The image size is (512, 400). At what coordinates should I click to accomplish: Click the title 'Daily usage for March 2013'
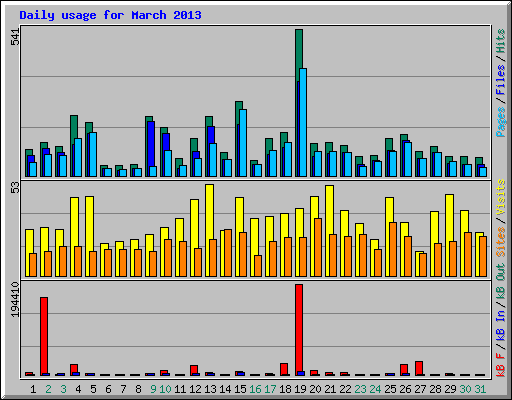[110, 15]
